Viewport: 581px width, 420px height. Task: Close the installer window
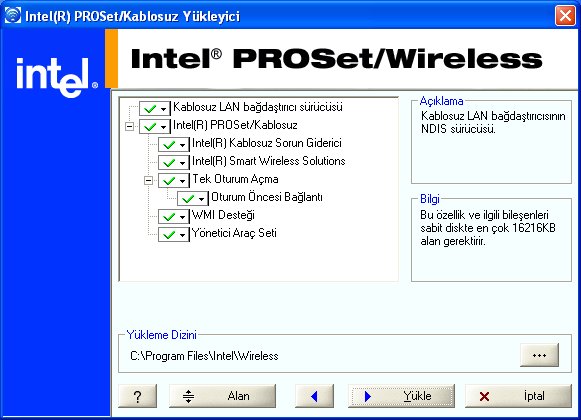(565, 16)
